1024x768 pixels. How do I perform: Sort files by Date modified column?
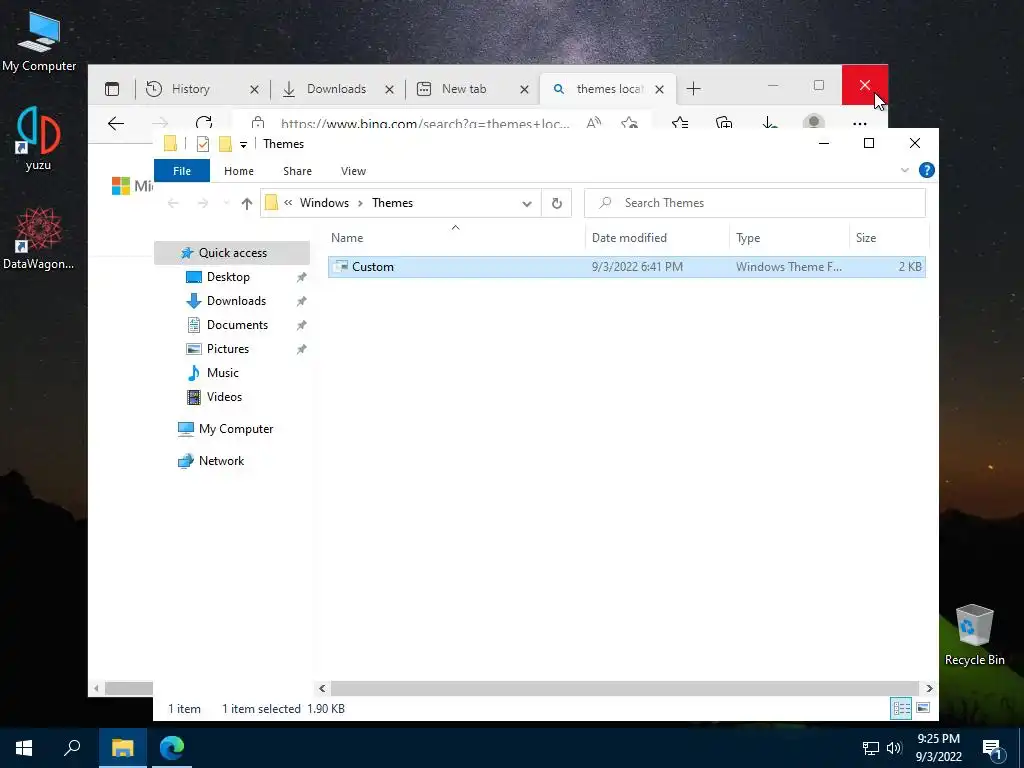click(657, 238)
